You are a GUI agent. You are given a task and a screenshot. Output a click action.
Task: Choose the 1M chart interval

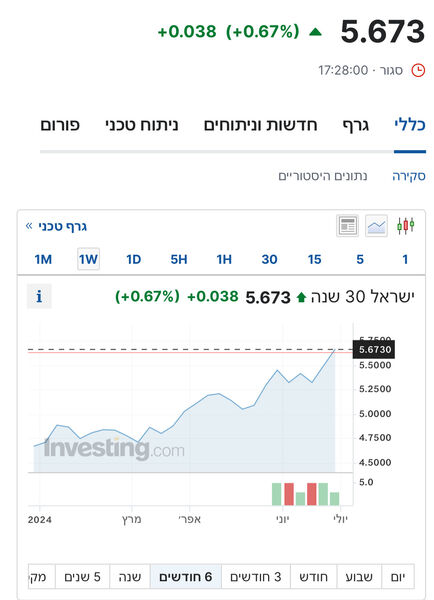pos(43,259)
